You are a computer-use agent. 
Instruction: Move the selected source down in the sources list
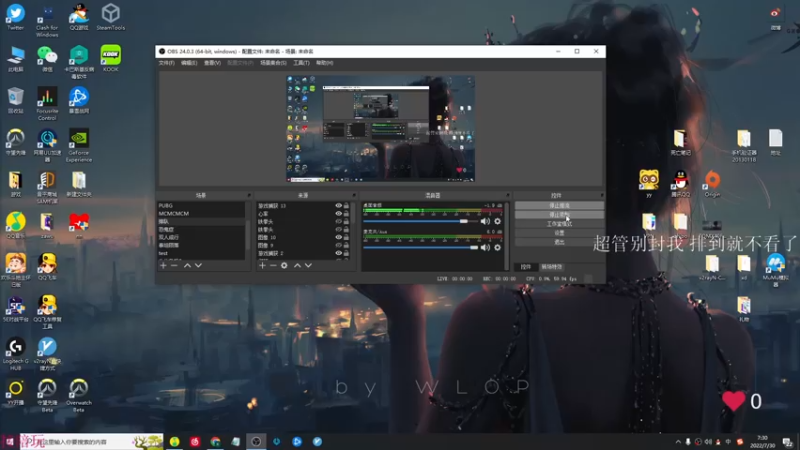(308, 265)
